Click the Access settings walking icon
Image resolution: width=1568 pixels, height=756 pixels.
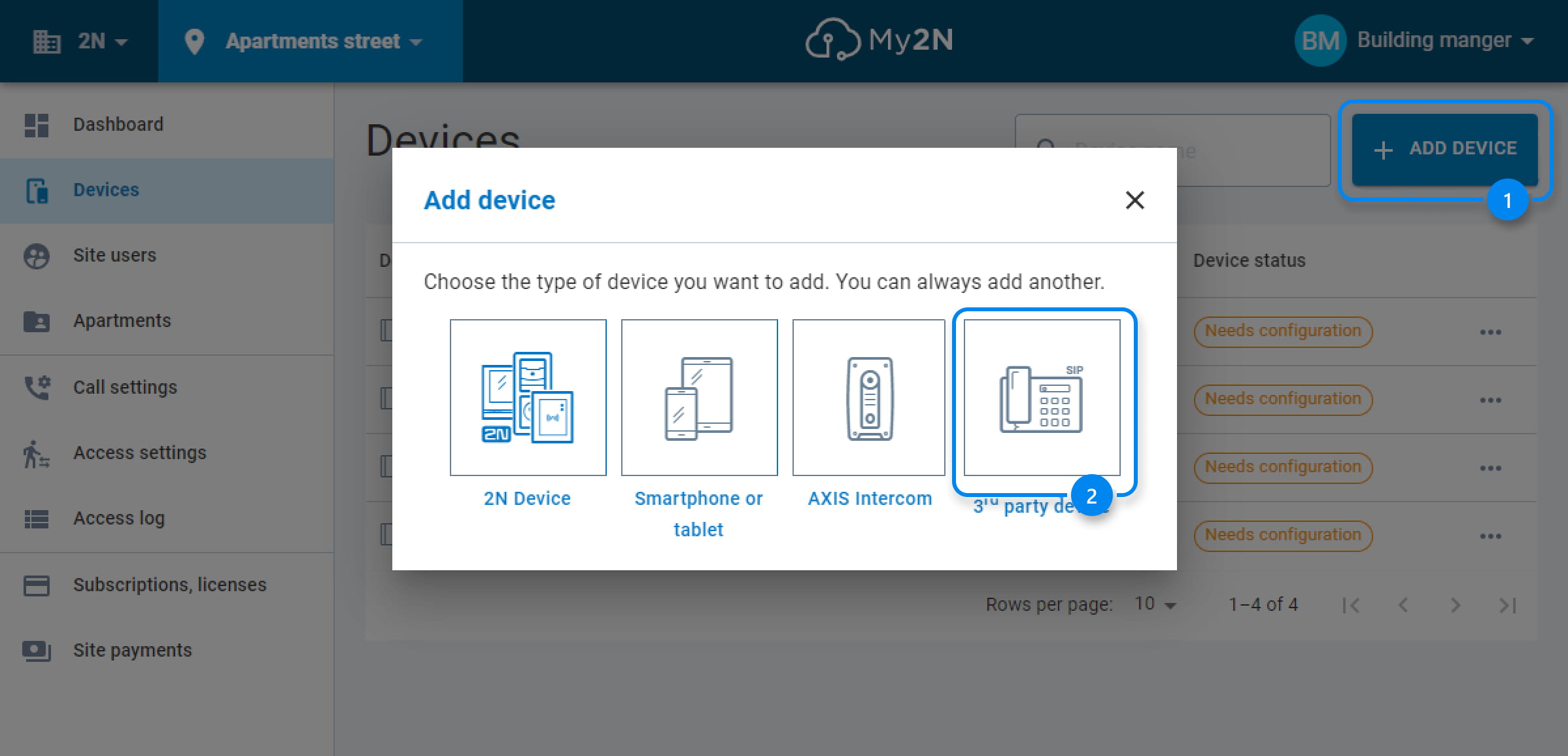36,454
